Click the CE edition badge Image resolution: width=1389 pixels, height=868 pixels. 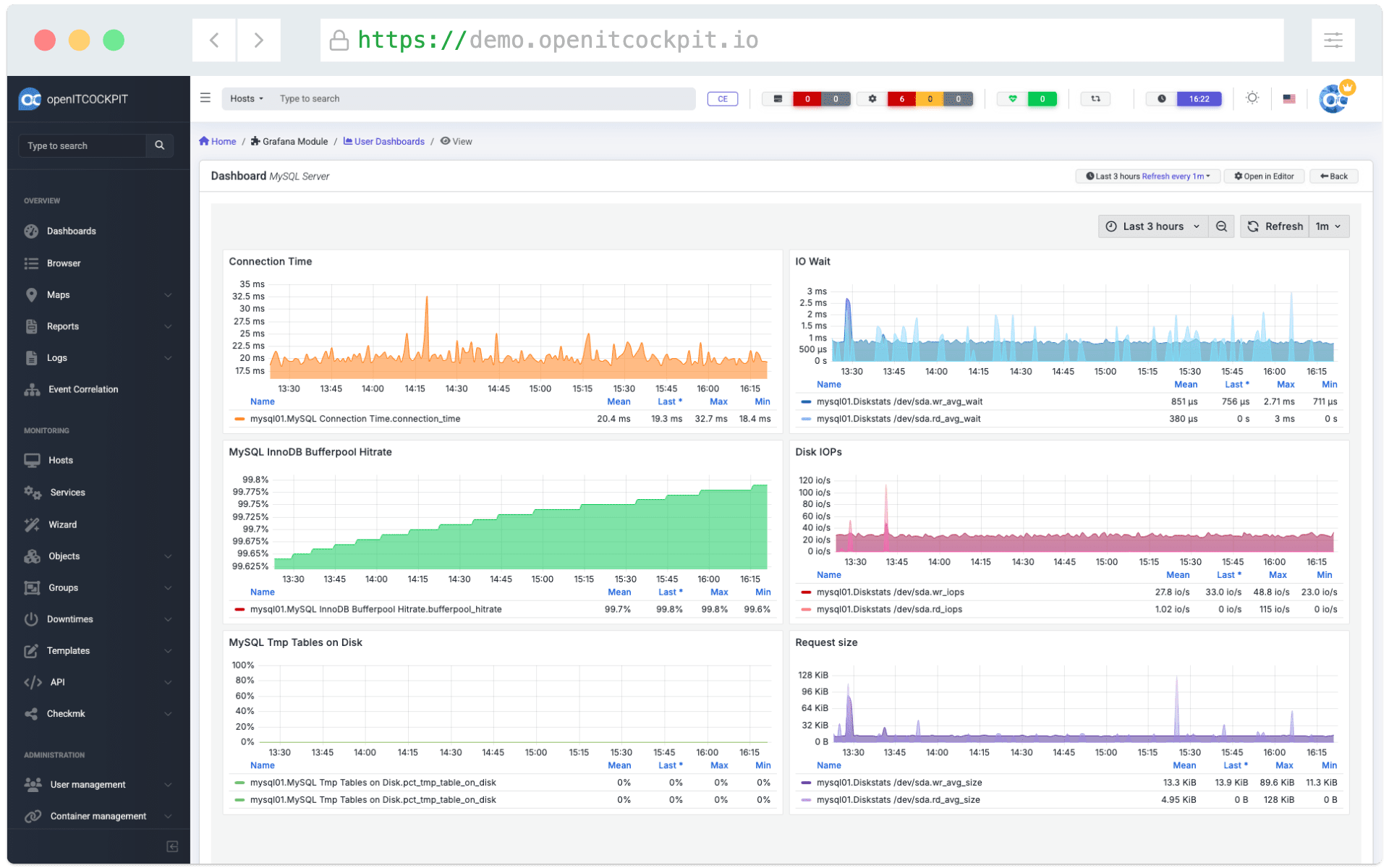[x=722, y=99]
